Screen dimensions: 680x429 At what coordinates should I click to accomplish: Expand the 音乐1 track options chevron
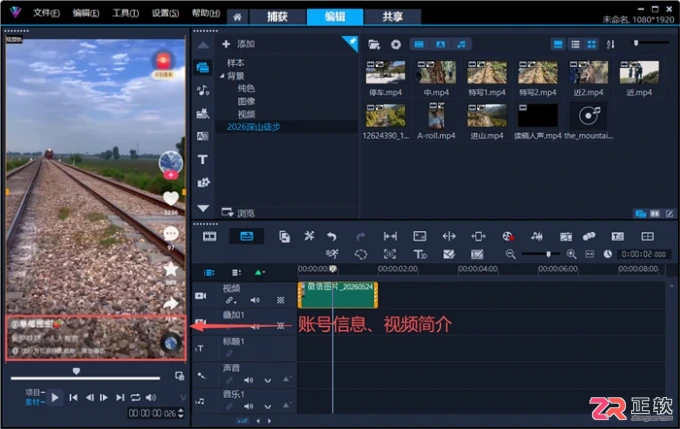[x=268, y=406]
